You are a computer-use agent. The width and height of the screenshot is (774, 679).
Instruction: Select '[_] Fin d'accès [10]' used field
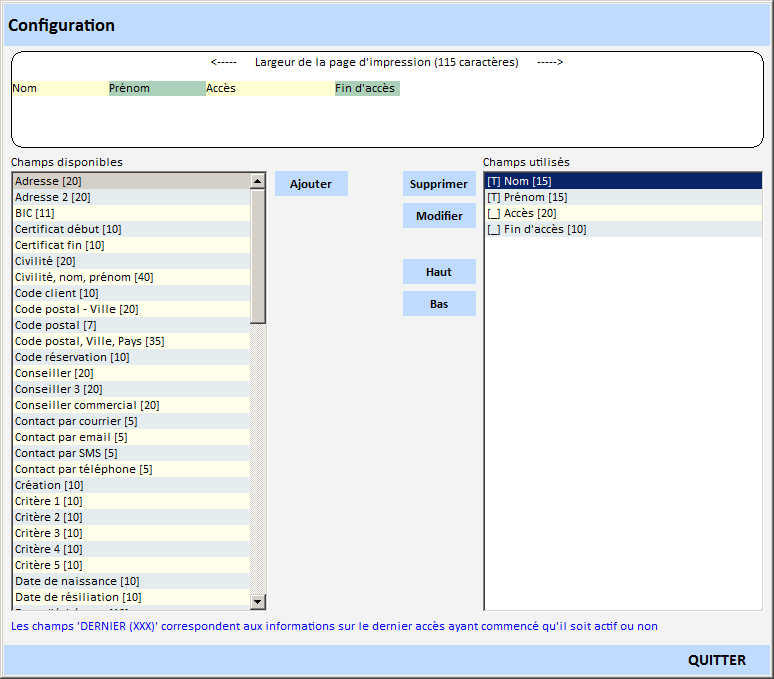[622, 229]
